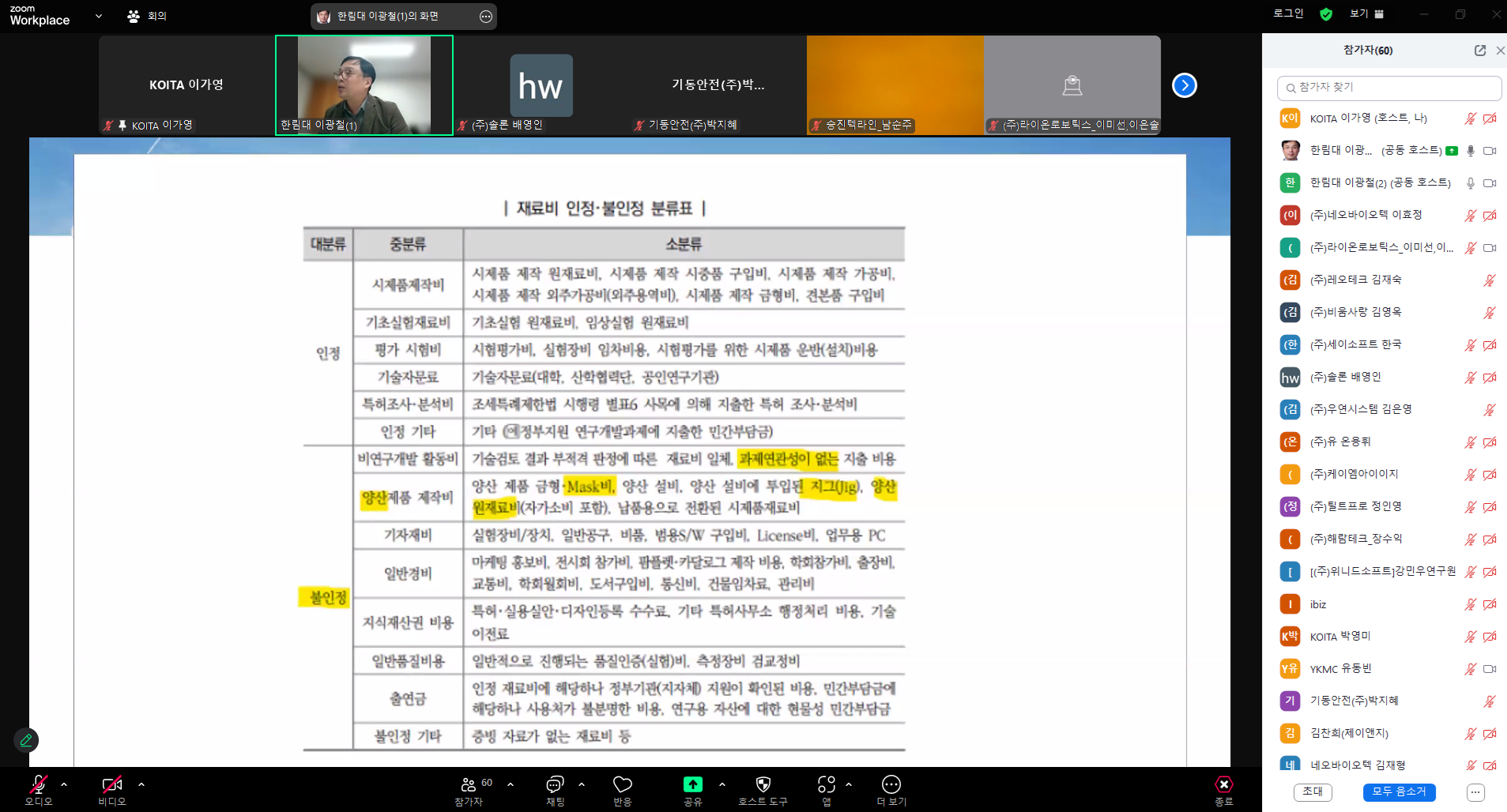Select 승진텍라인_남순주 orange thumbnail
The image size is (1507, 812).
click(x=895, y=85)
